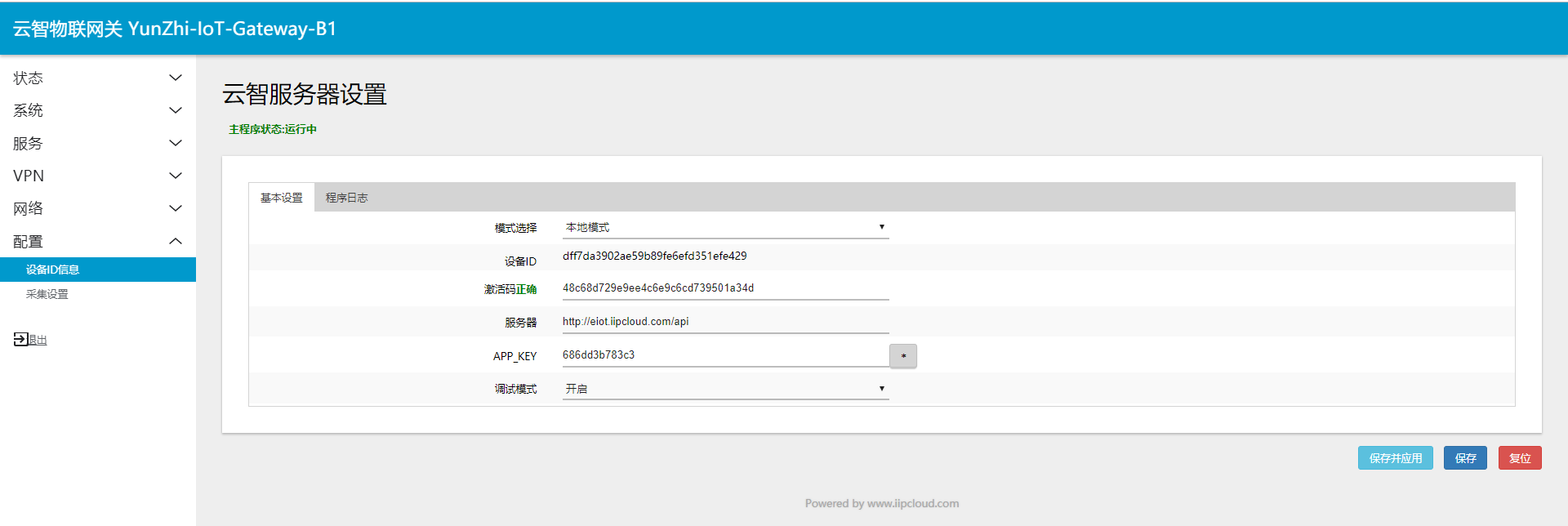Click the 服务器 label
The height and width of the screenshot is (526, 1568).
coord(520,323)
